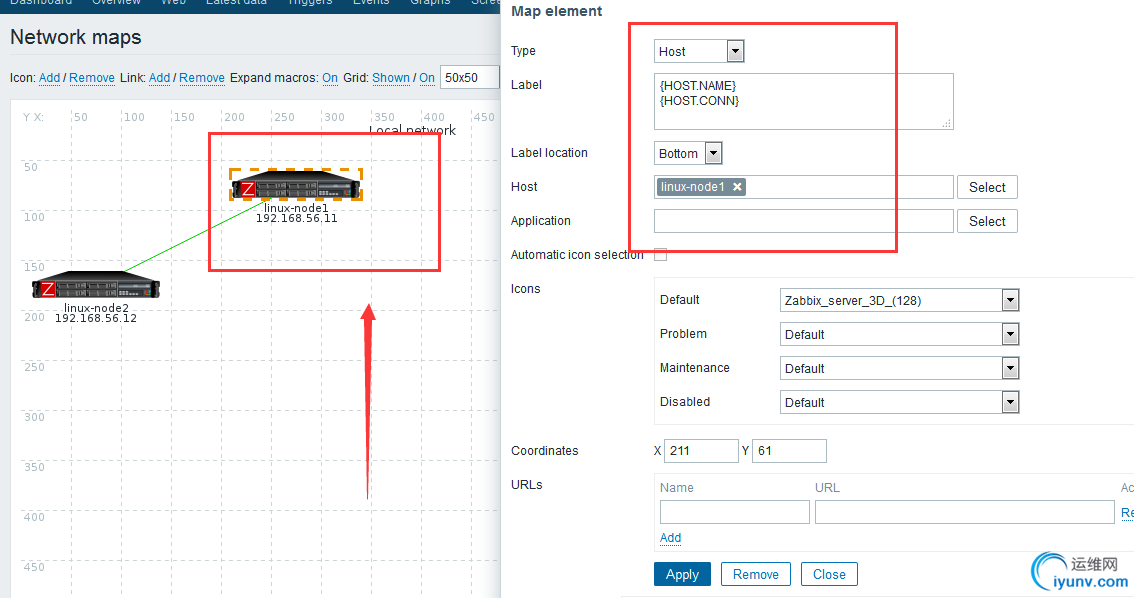Select the linux-node1 server icon on map
The image size is (1134, 598).
pyautogui.click(x=296, y=185)
